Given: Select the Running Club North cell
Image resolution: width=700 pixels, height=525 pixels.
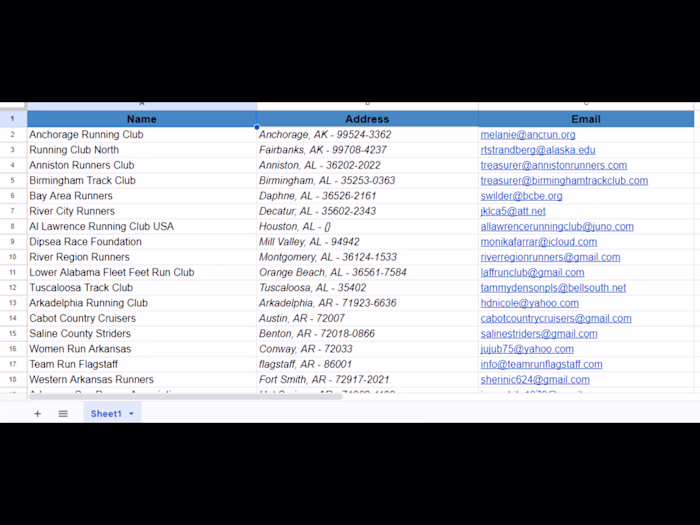Looking at the screenshot, I should coord(142,150).
